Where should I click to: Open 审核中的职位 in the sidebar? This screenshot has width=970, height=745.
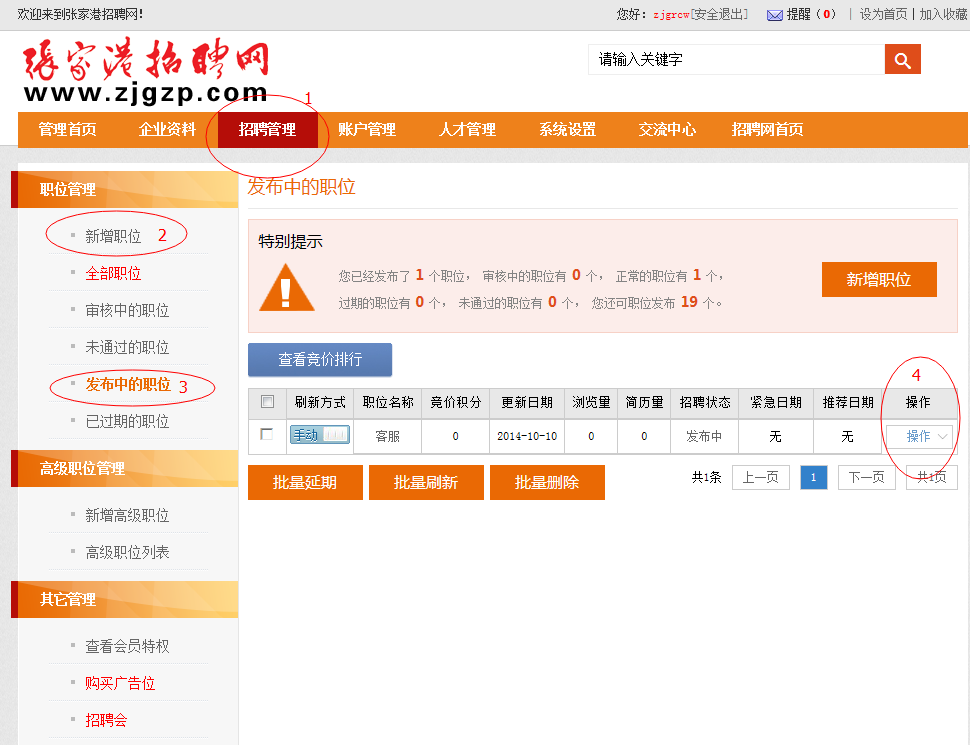127,311
